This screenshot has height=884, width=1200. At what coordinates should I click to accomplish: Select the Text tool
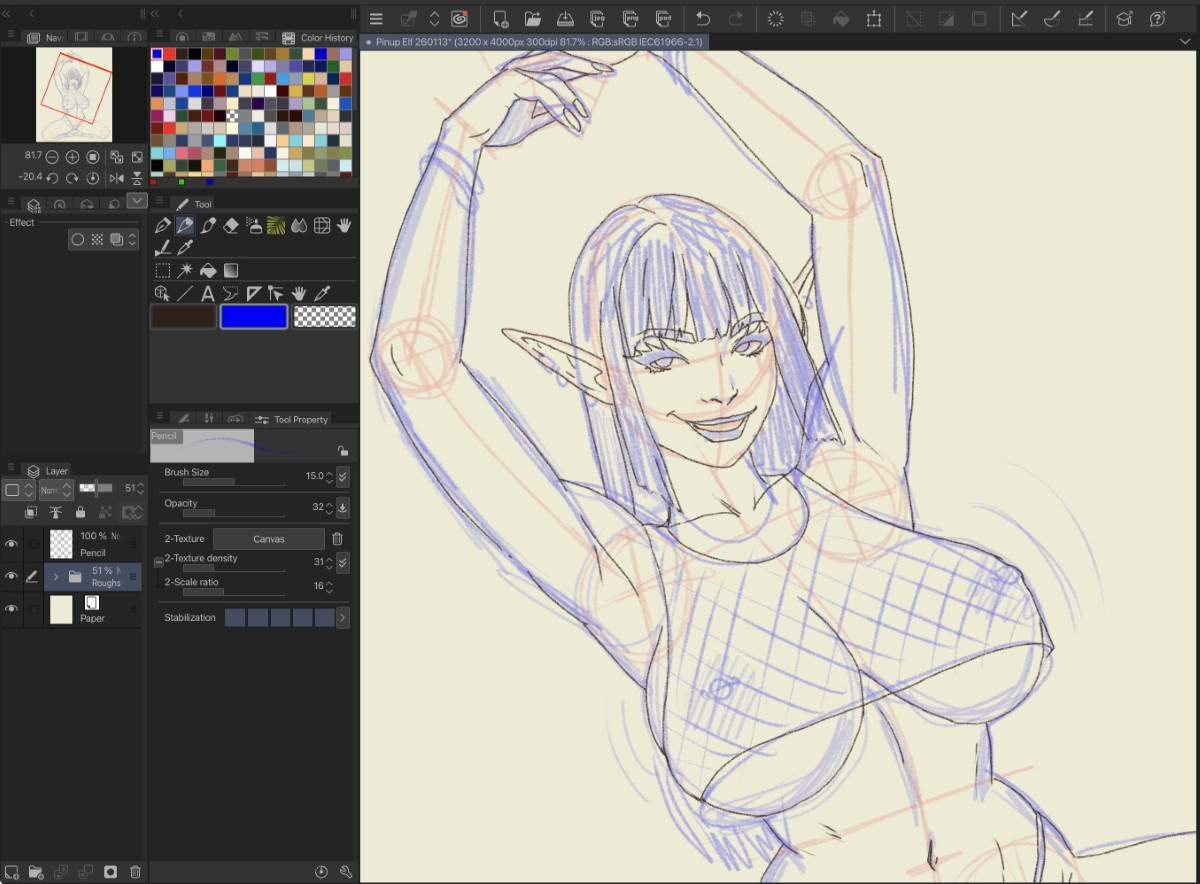[208, 293]
